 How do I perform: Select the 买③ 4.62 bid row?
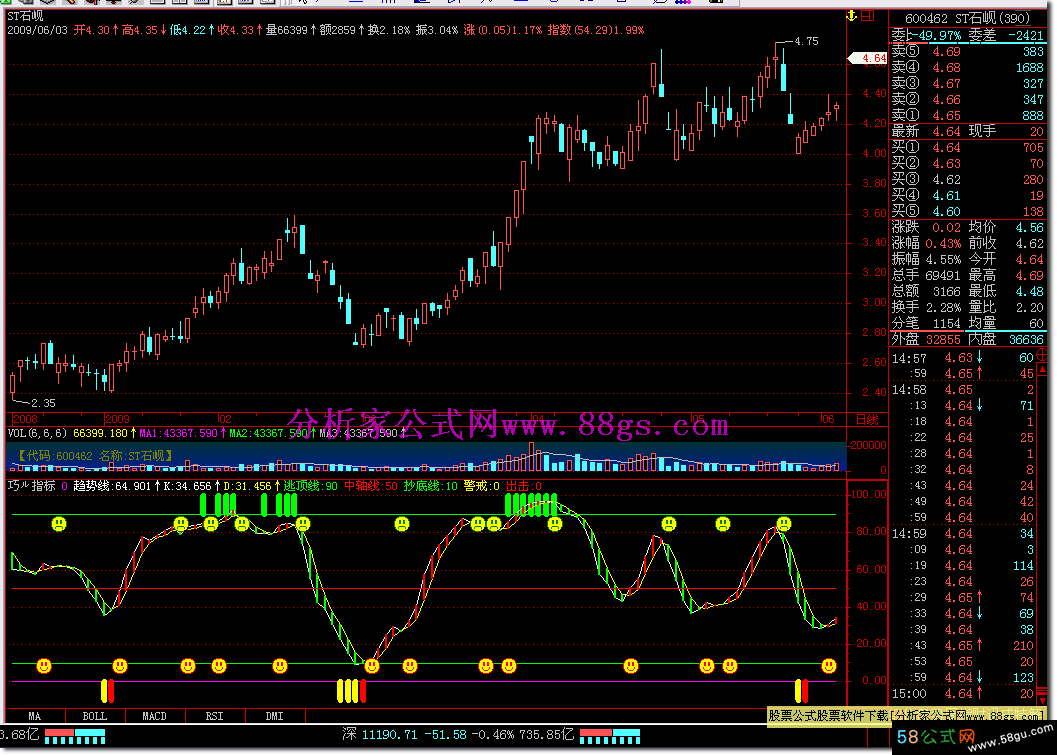(967, 179)
